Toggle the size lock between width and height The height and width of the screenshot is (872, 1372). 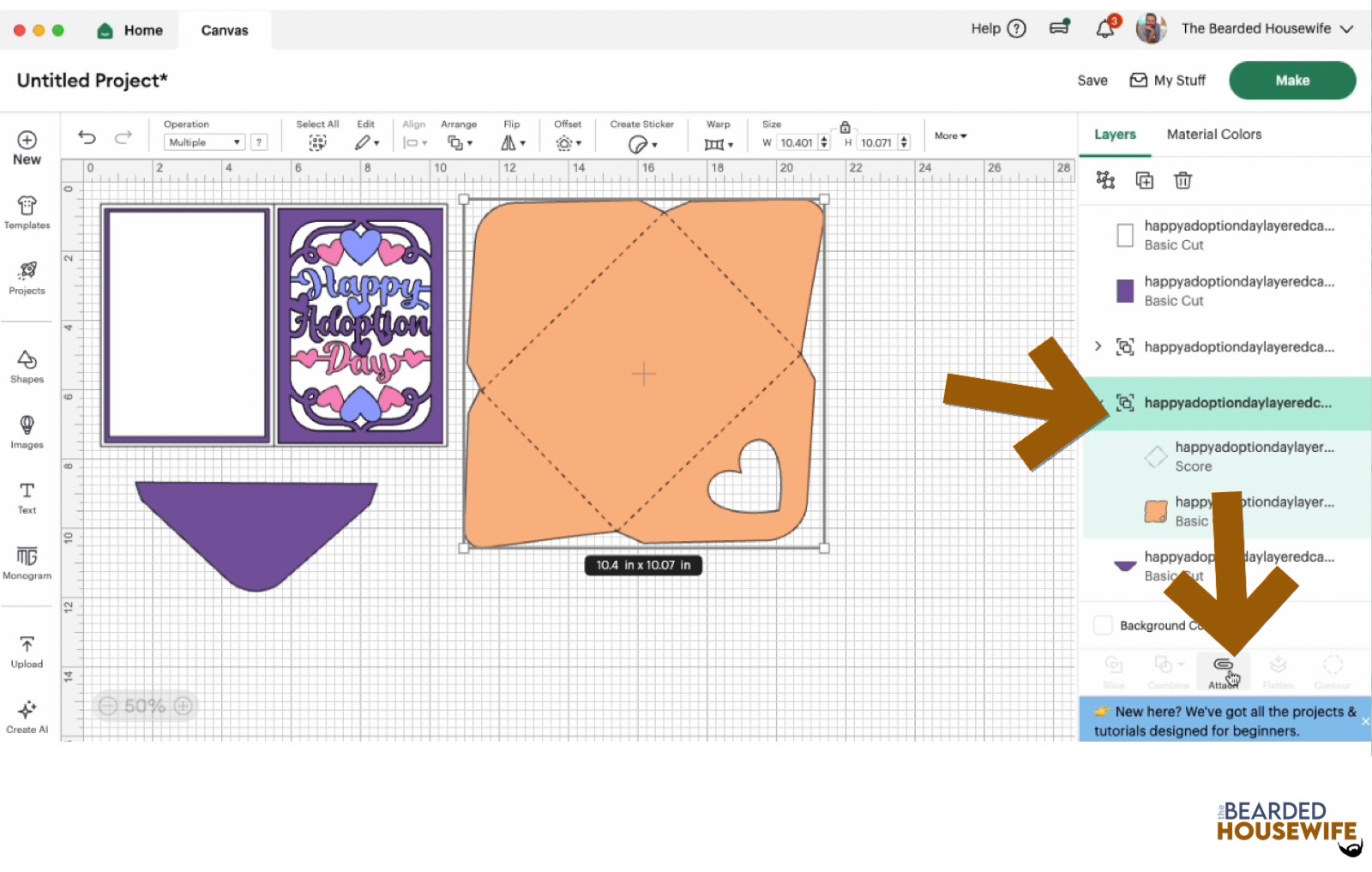pos(845,125)
